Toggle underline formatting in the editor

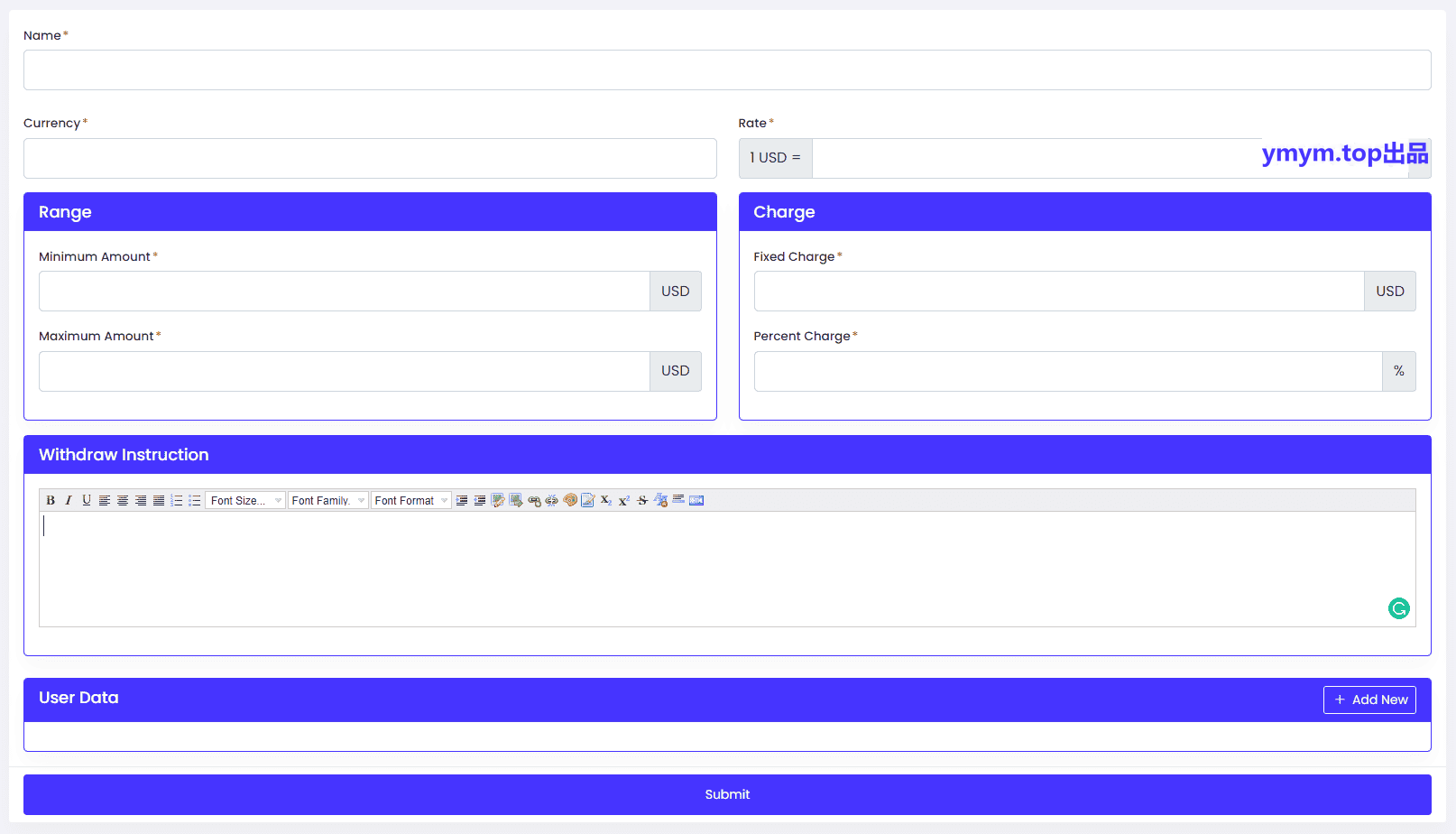[x=87, y=500]
